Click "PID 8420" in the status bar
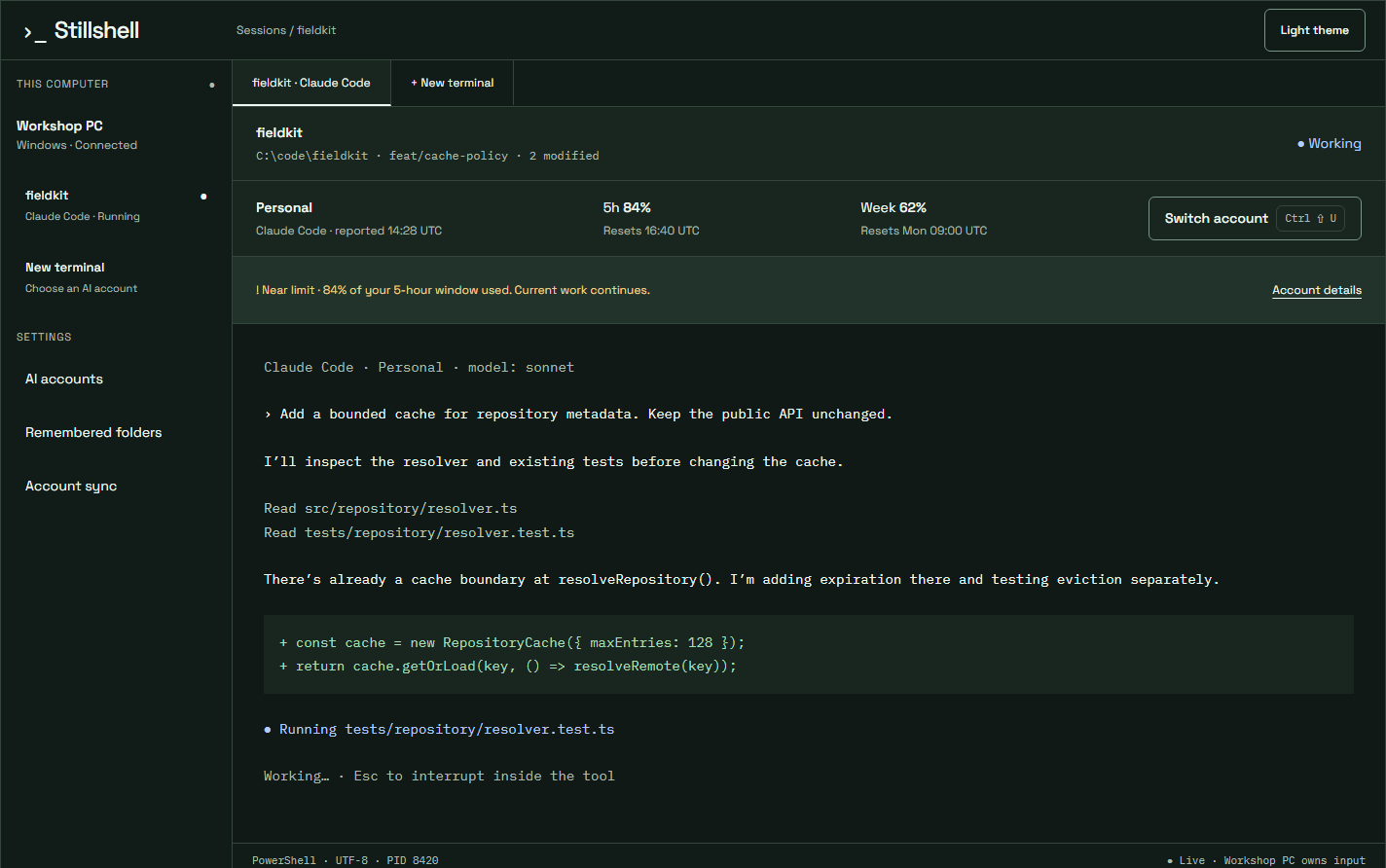This screenshot has width=1386, height=868. 413,860
